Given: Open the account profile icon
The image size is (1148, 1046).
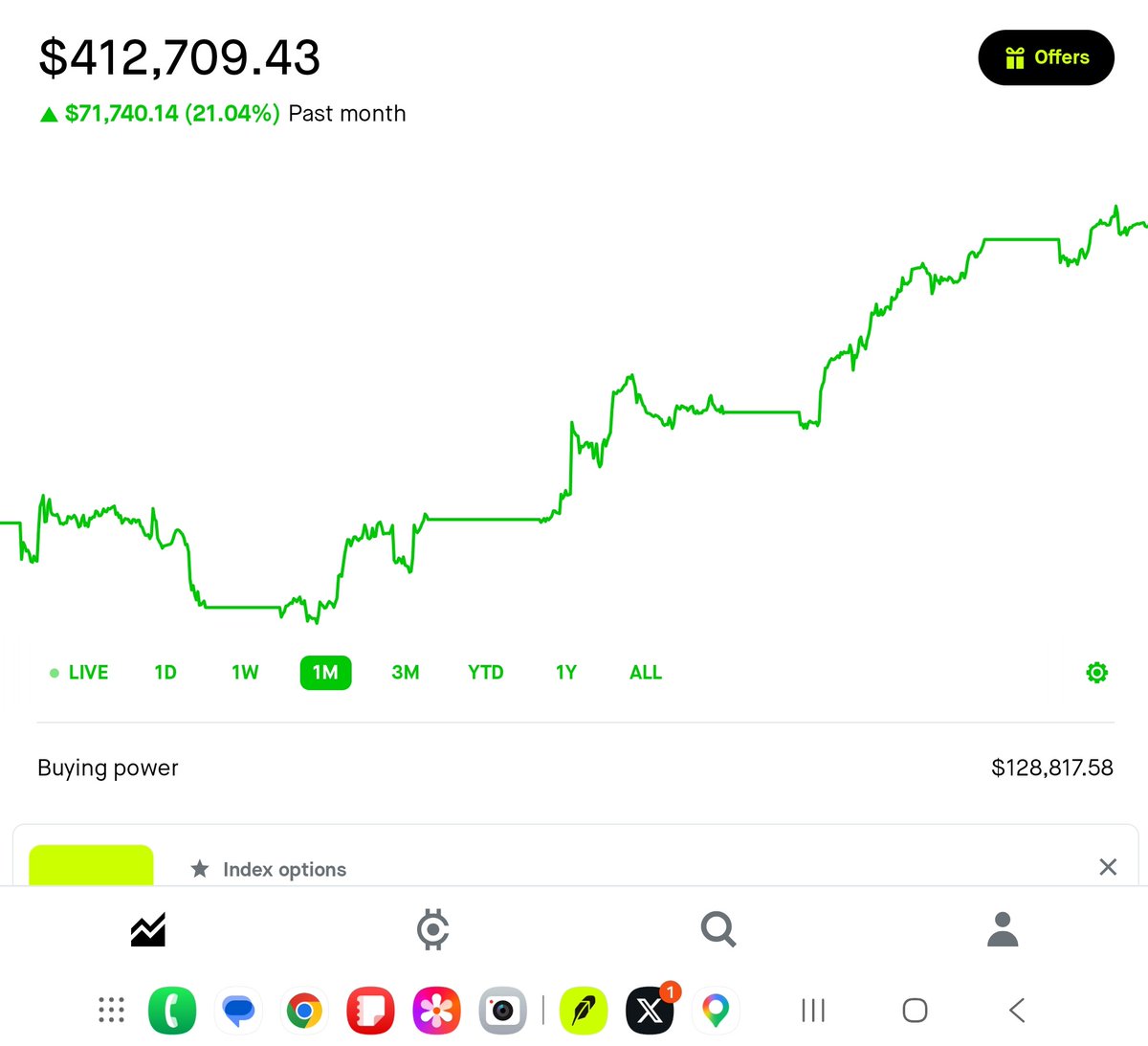Looking at the screenshot, I should click(1003, 929).
